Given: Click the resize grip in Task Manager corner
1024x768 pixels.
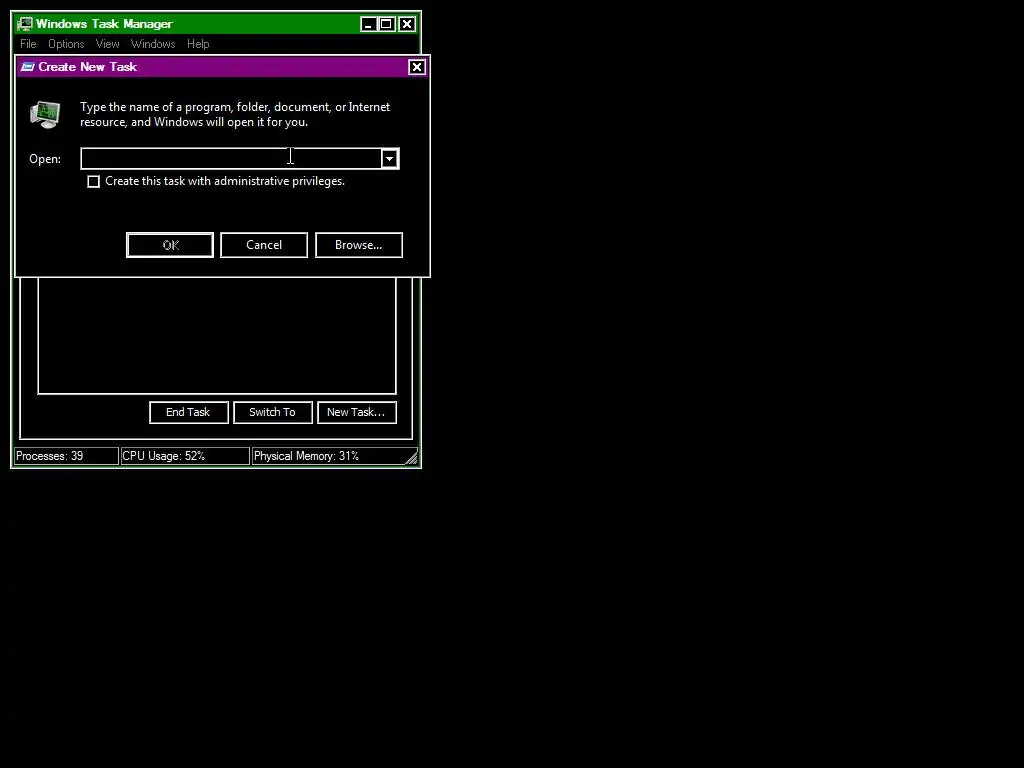Looking at the screenshot, I should tap(411, 458).
